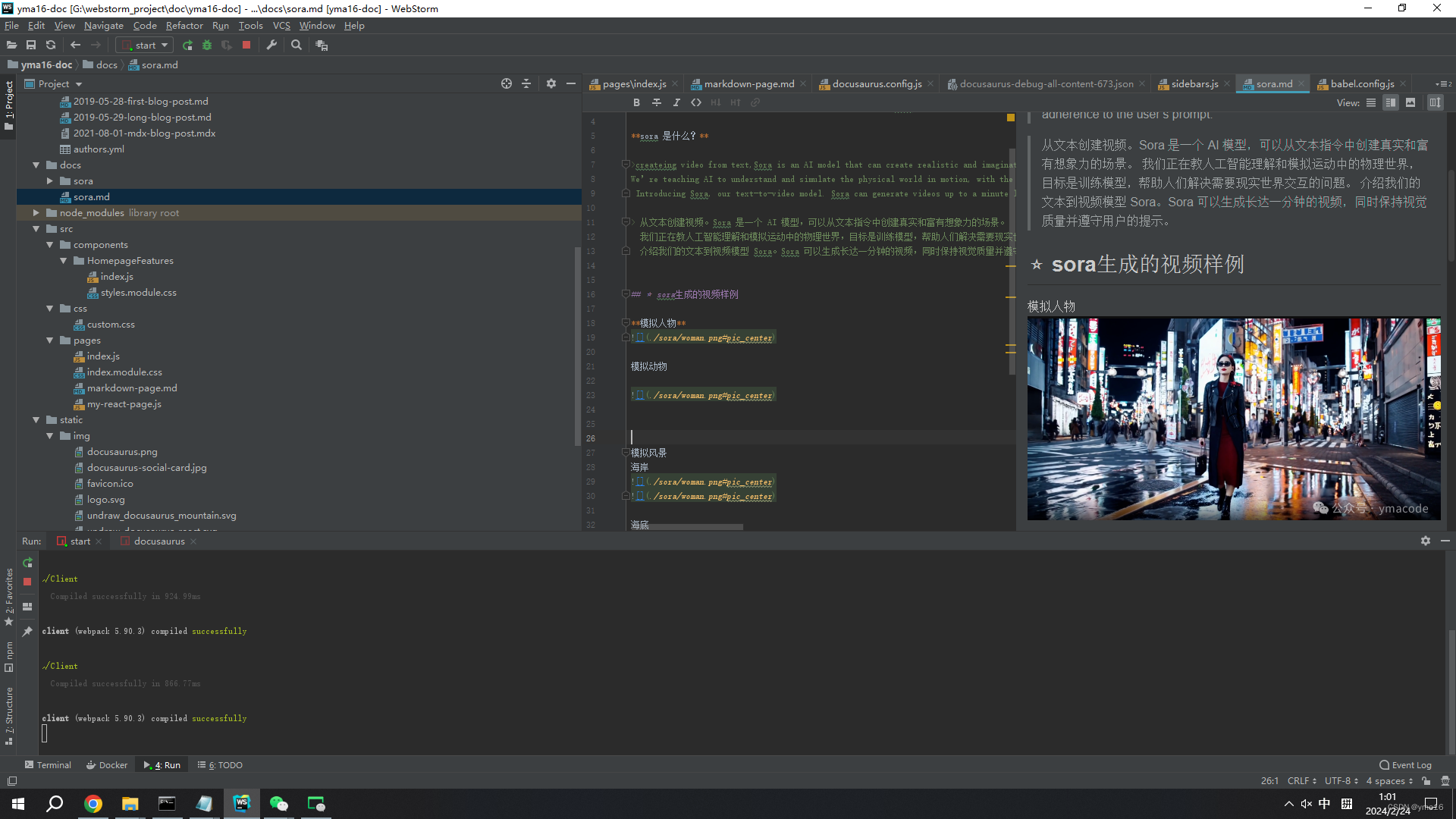Click the Stop icon in Run panel
Viewport: 1456px width, 819px height.
27,582
